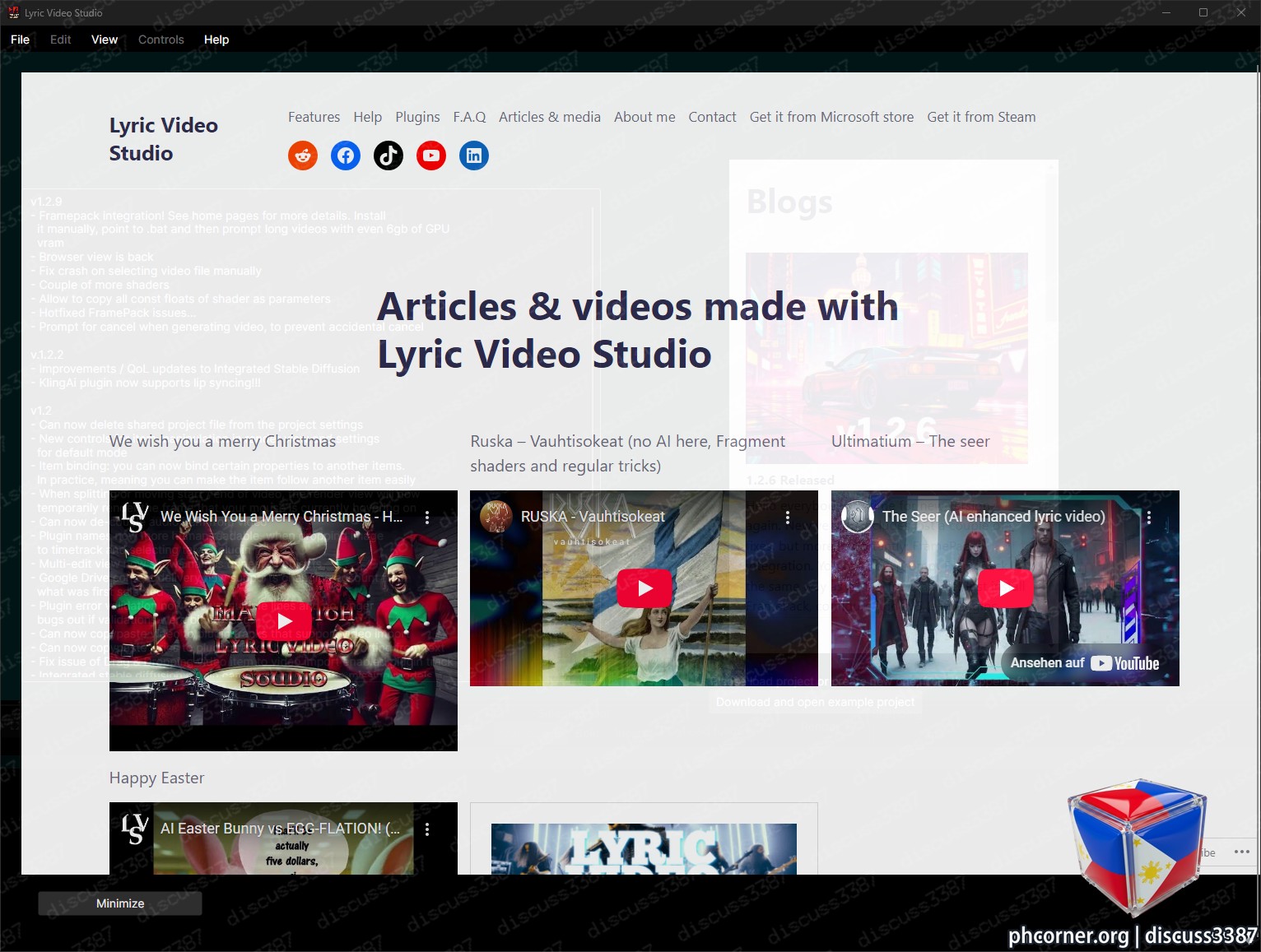This screenshot has height=952, width=1261.
Task: Open the View menu
Action: click(105, 39)
